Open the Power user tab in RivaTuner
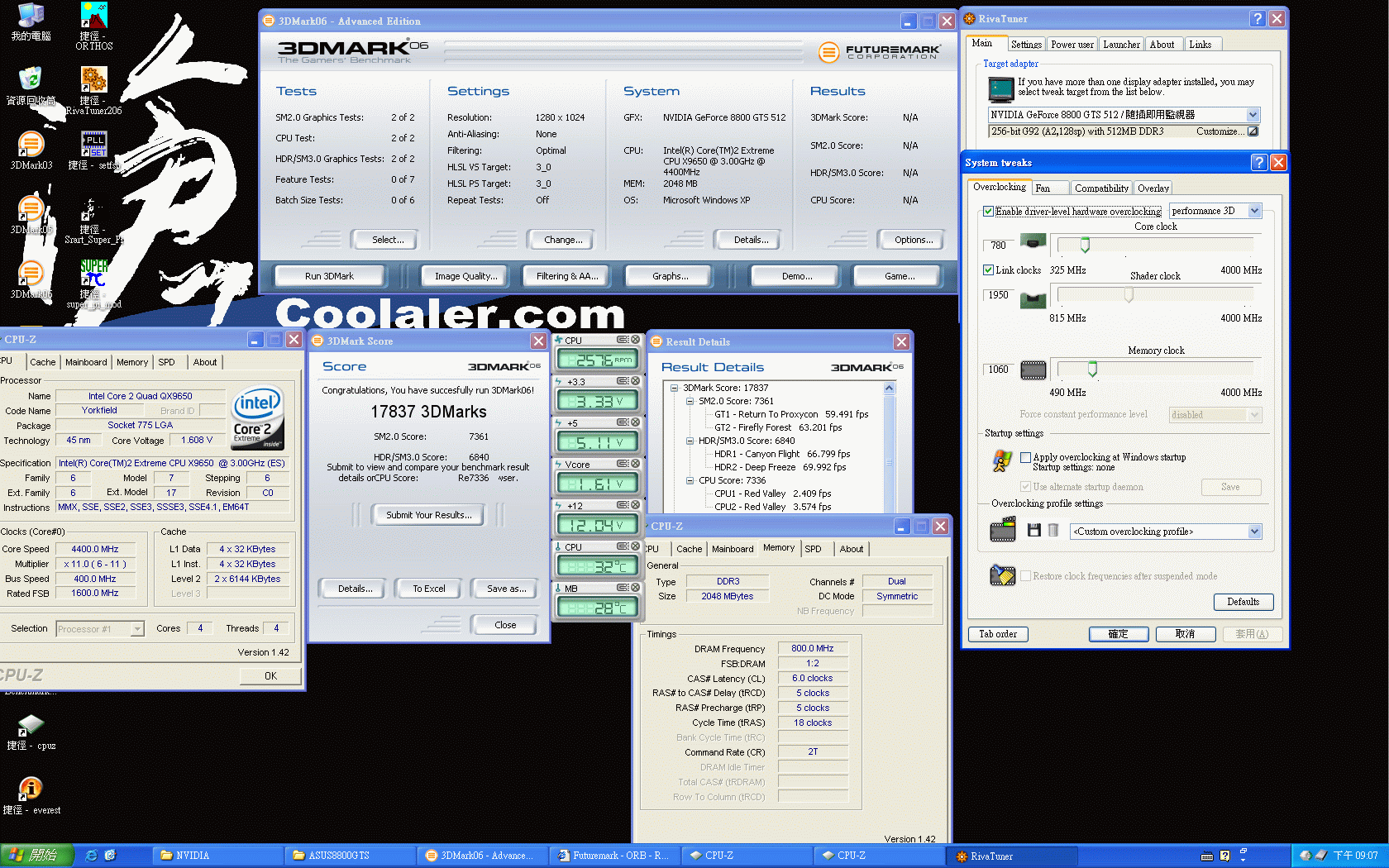The height and width of the screenshot is (868, 1389). [x=1072, y=45]
